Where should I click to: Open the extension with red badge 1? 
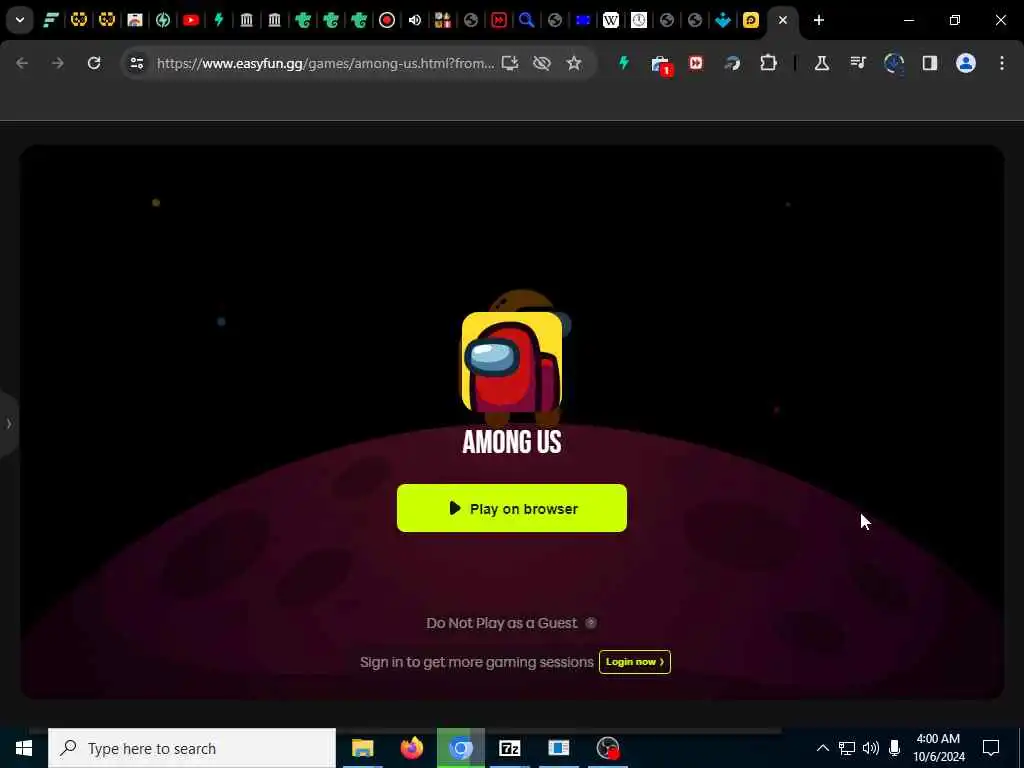[660, 64]
